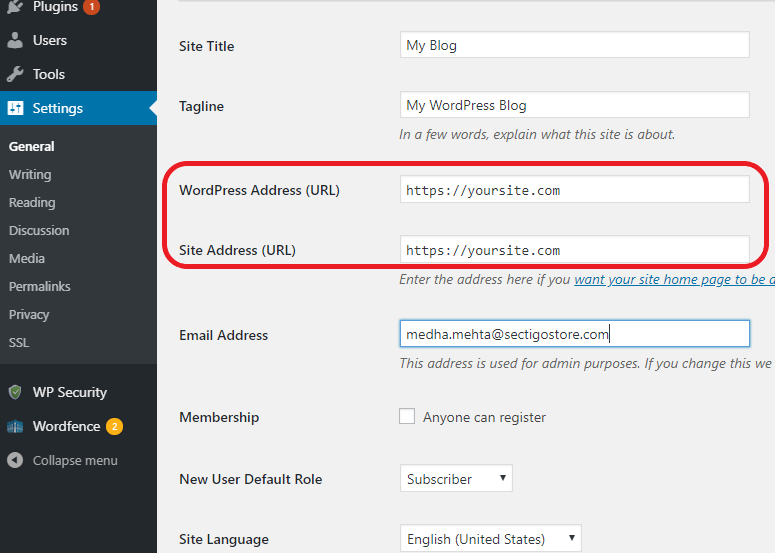The height and width of the screenshot is (553, 775).
Task: Open the Writing settings submenu
Action: [x=30, y=174]
